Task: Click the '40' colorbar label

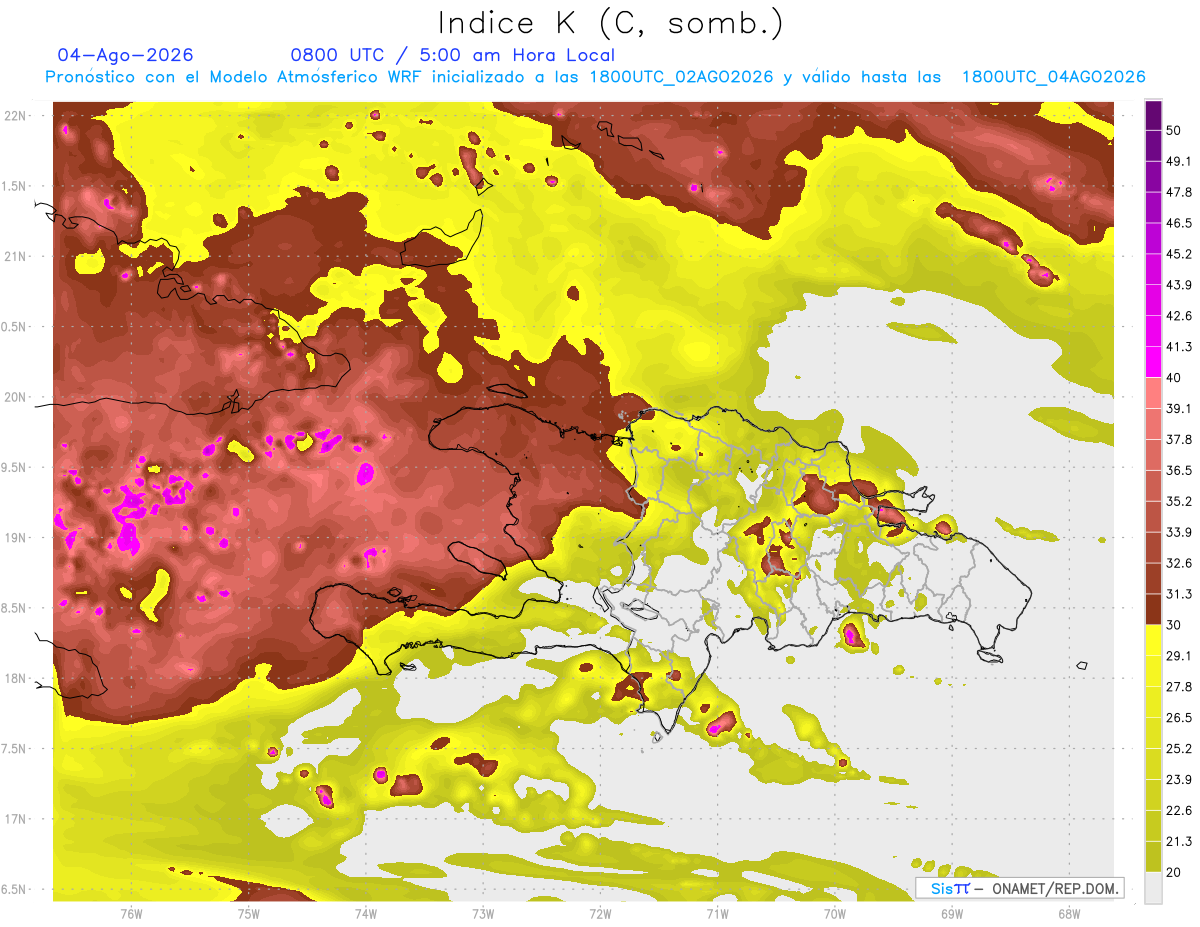Action: (1174, 377)
